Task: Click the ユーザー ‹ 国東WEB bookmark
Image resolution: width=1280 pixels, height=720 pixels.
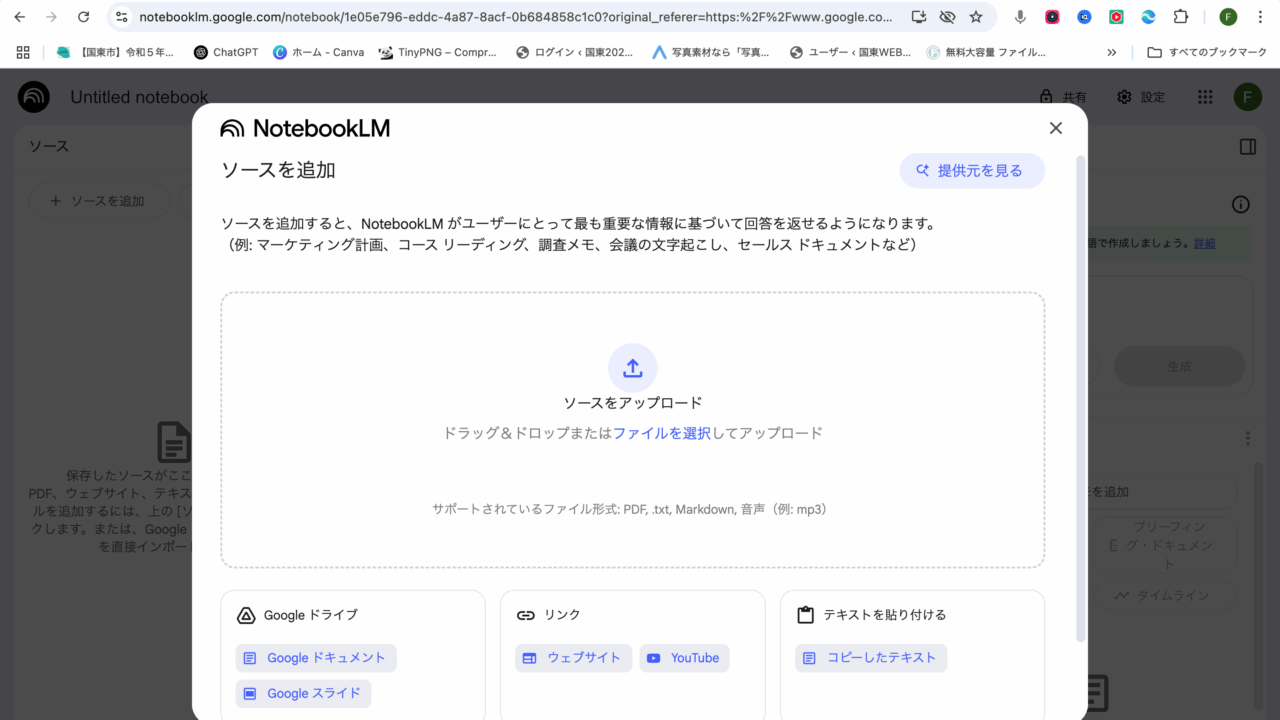Action: (849, 52)
